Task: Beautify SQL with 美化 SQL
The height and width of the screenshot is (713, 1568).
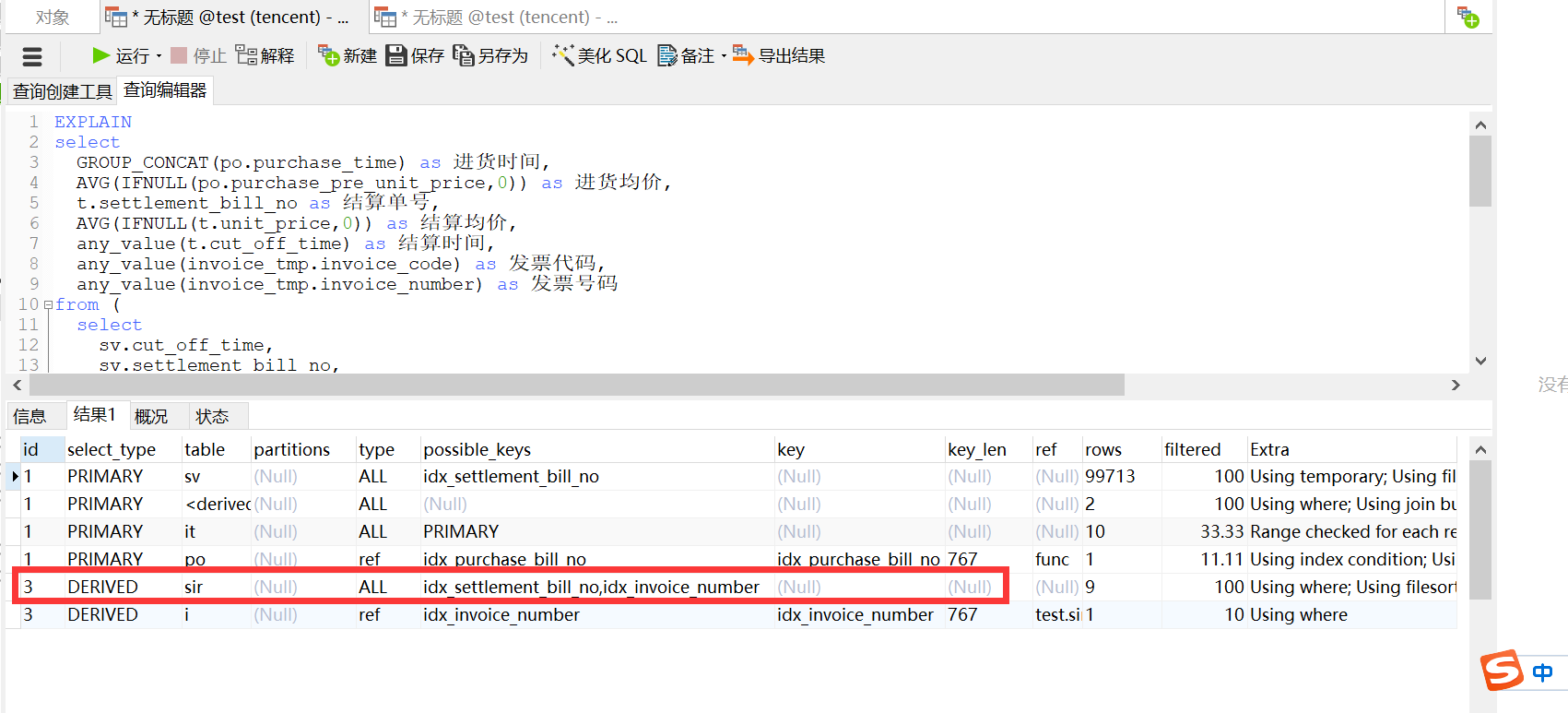Action: [599, 56]
